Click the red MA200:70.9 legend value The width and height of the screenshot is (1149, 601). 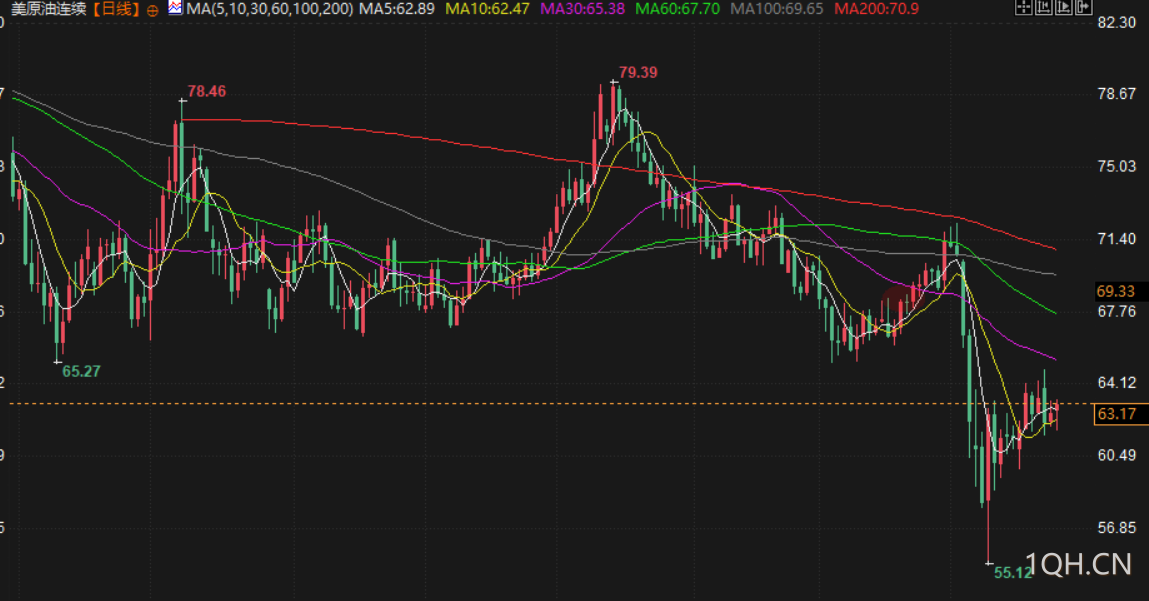(876, 9)
